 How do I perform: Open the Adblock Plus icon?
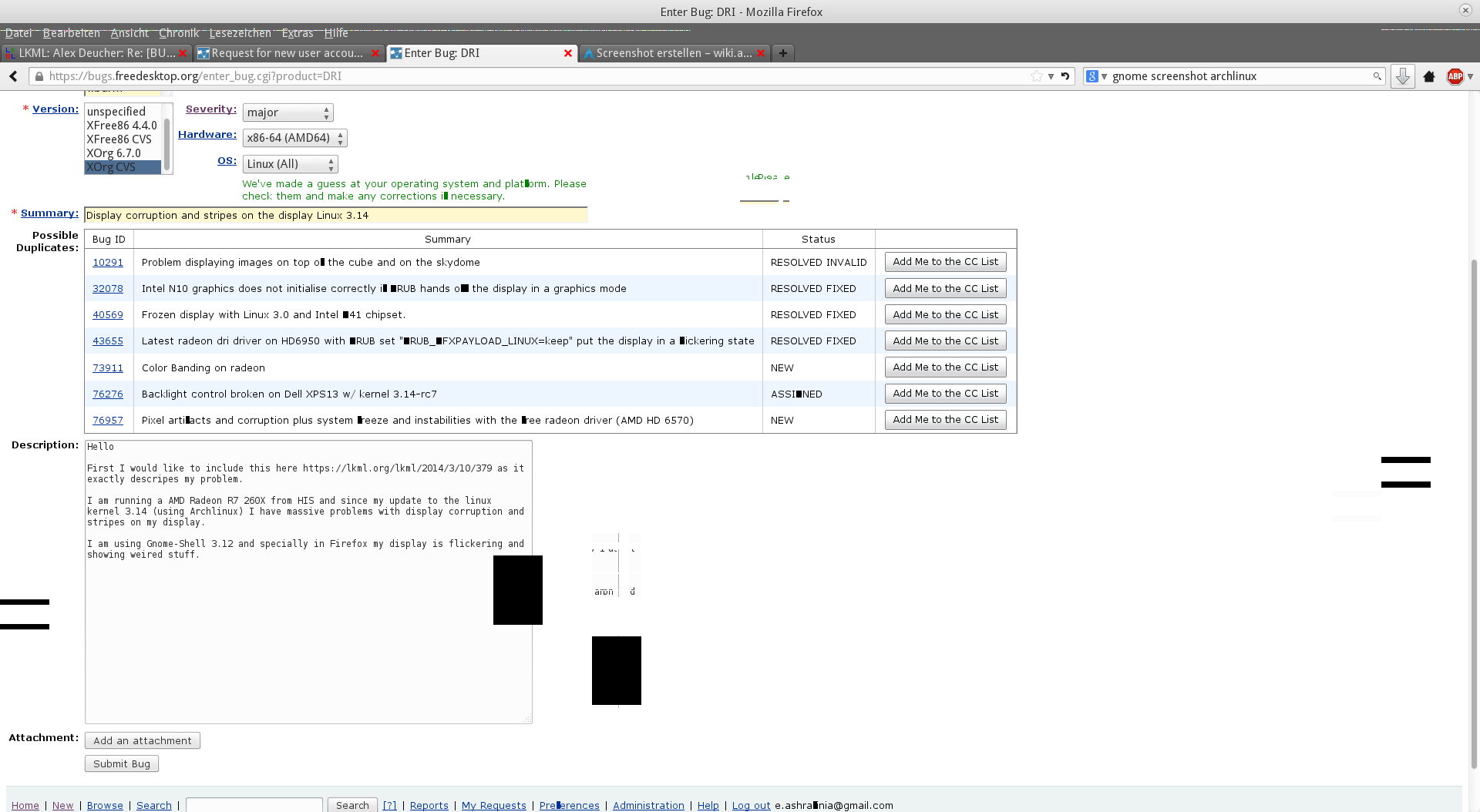[x=1455, y=76]
